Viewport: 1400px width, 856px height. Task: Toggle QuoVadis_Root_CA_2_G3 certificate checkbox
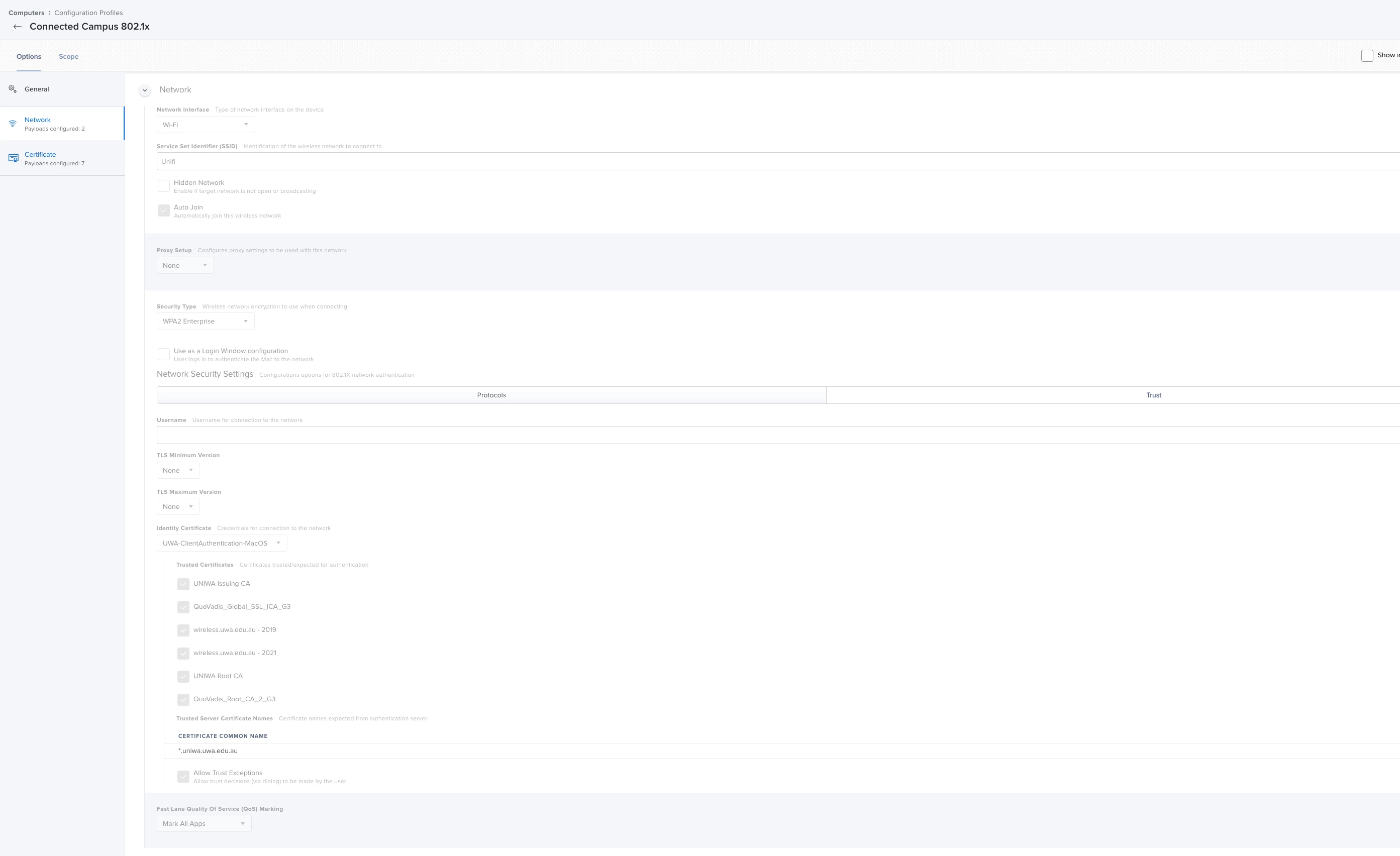click(183, 700)
